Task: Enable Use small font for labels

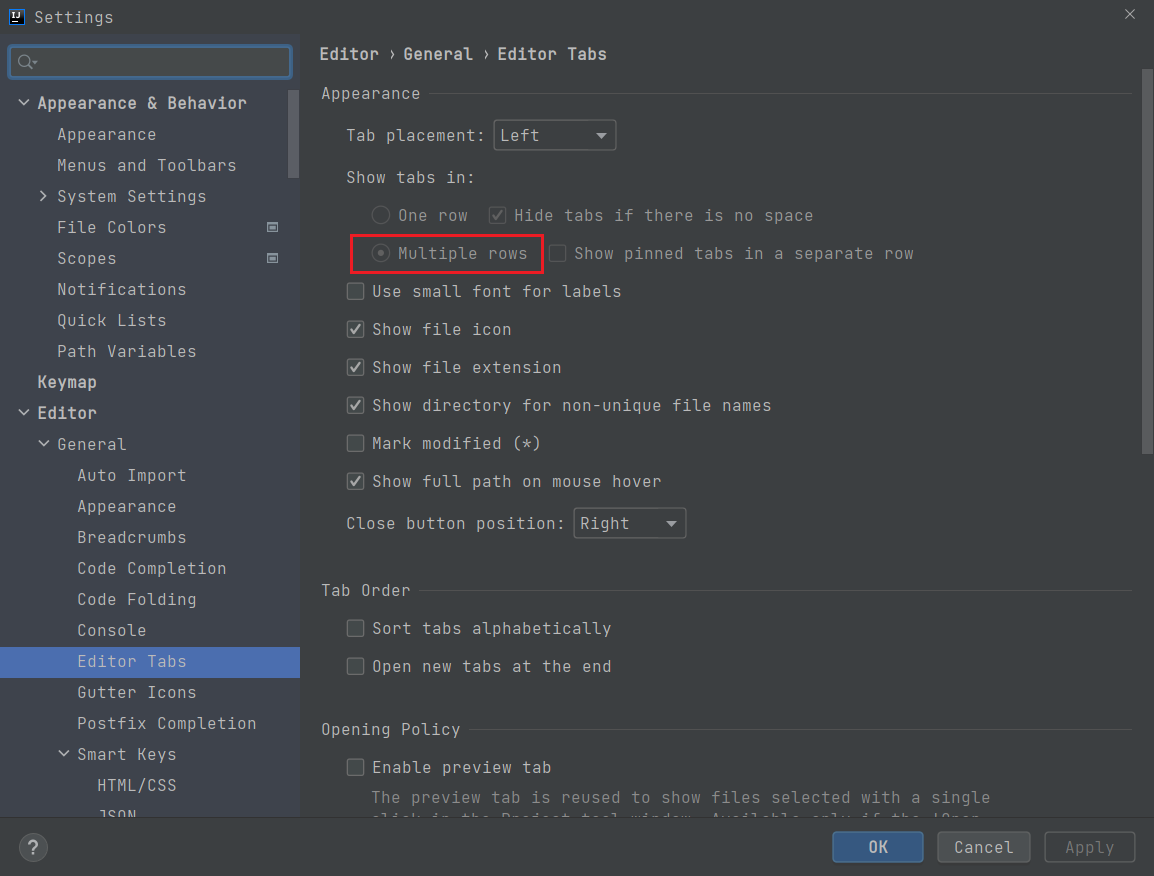Action: pos(355,291)
